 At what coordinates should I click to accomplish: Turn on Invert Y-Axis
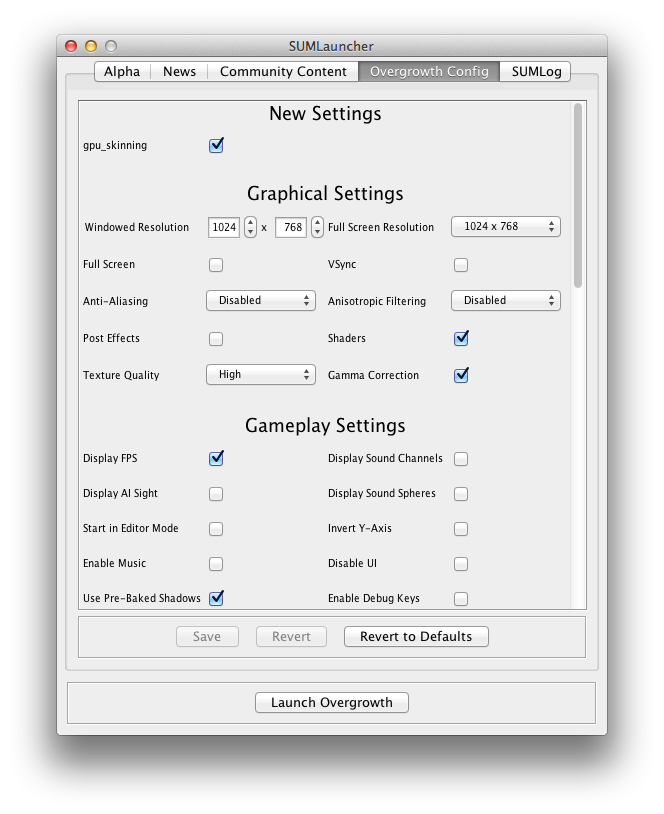[x=461, y=529]
